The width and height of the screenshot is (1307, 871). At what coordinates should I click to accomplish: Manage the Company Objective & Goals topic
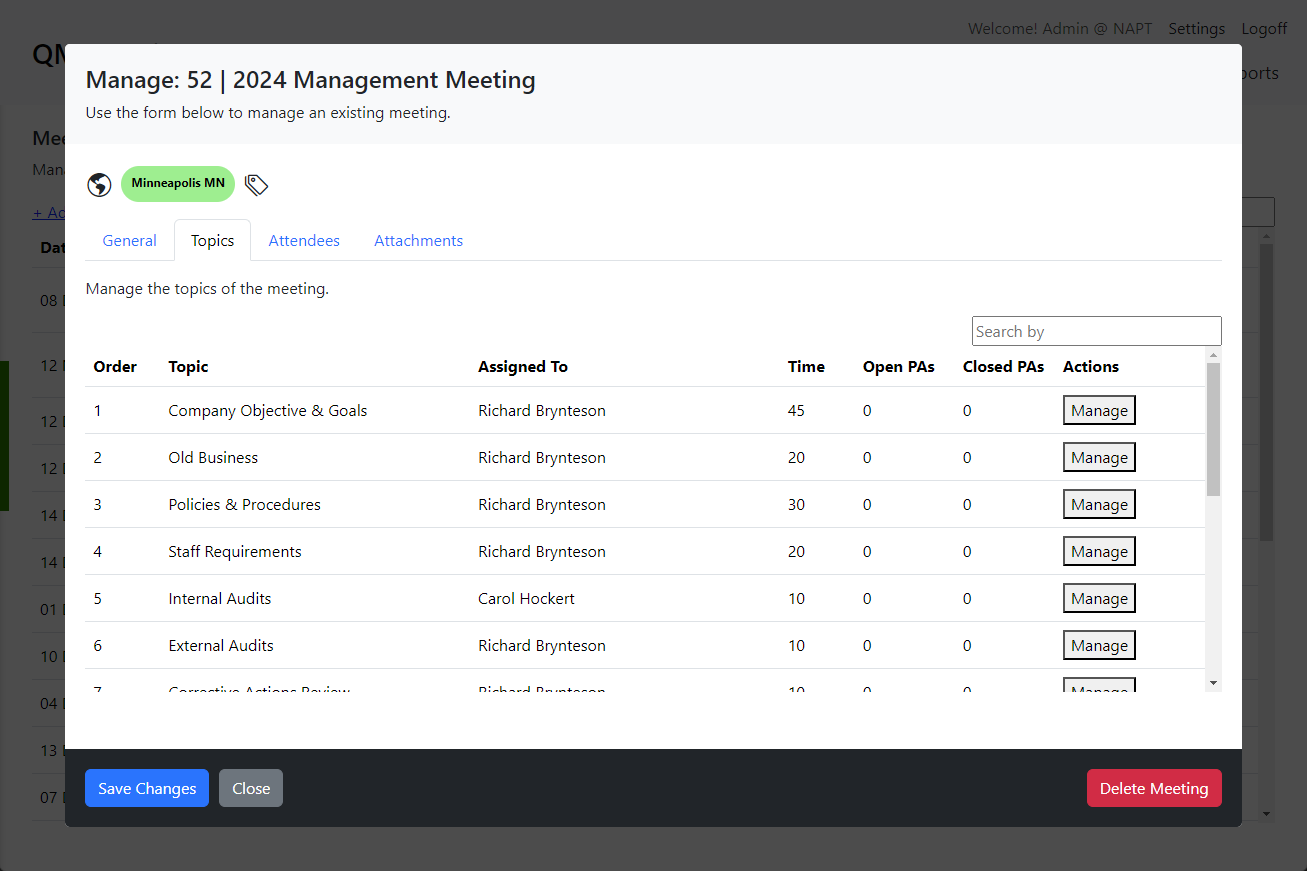pos(1099,411)
